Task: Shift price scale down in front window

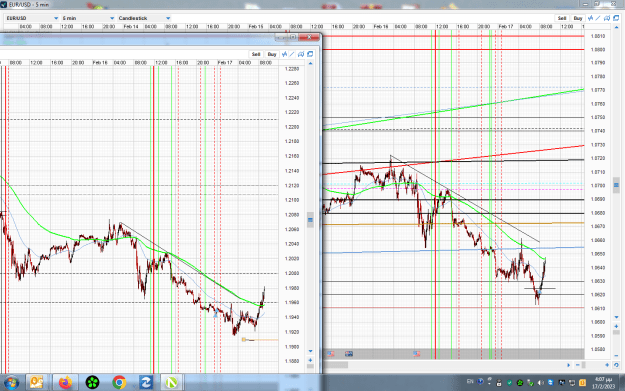Action: tap(311, 351)
